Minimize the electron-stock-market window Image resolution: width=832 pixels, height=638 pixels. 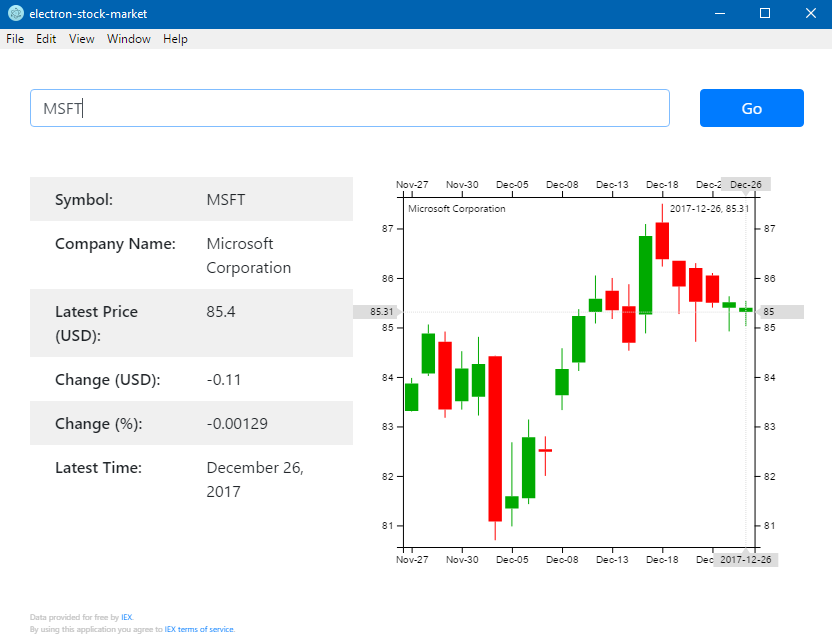click(719, 14)
